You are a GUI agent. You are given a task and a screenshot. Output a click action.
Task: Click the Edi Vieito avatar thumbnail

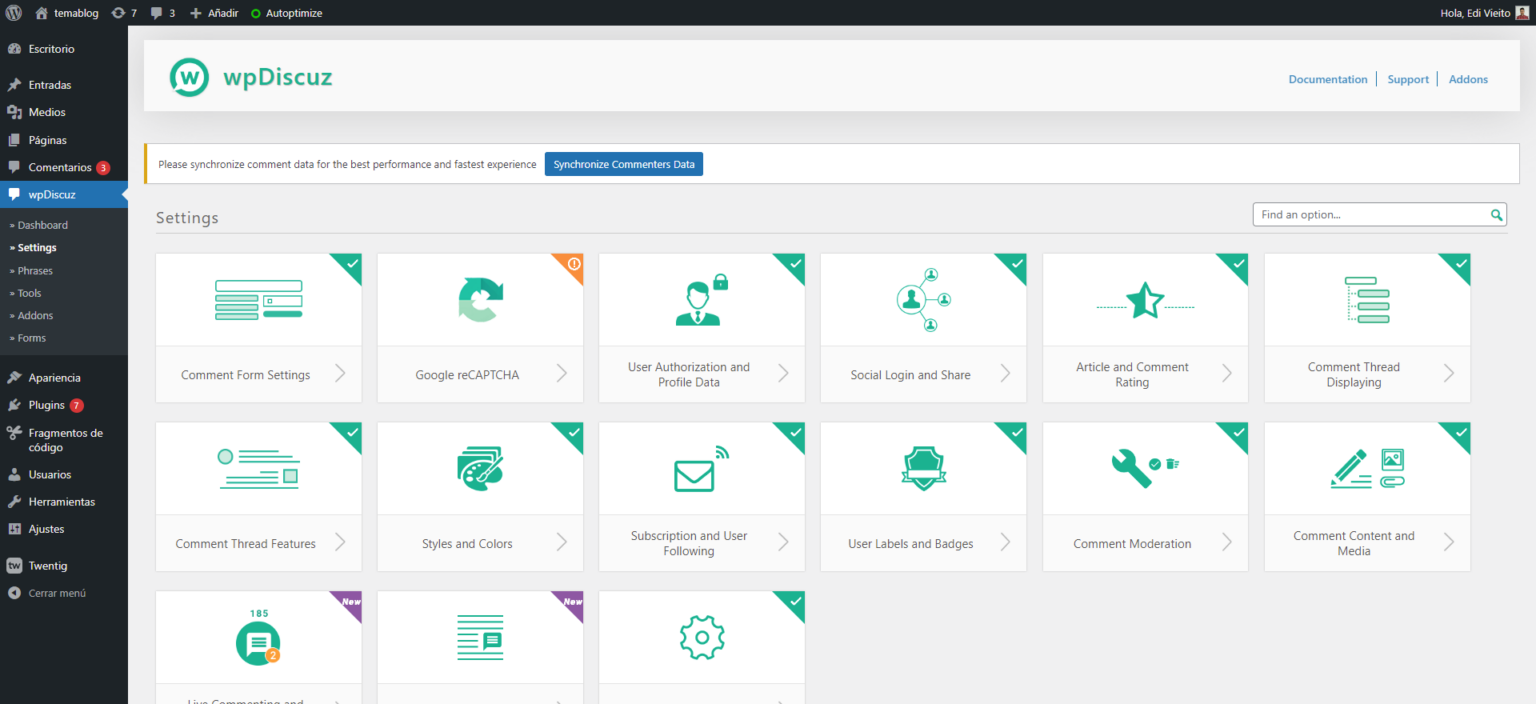[1522, 13]
